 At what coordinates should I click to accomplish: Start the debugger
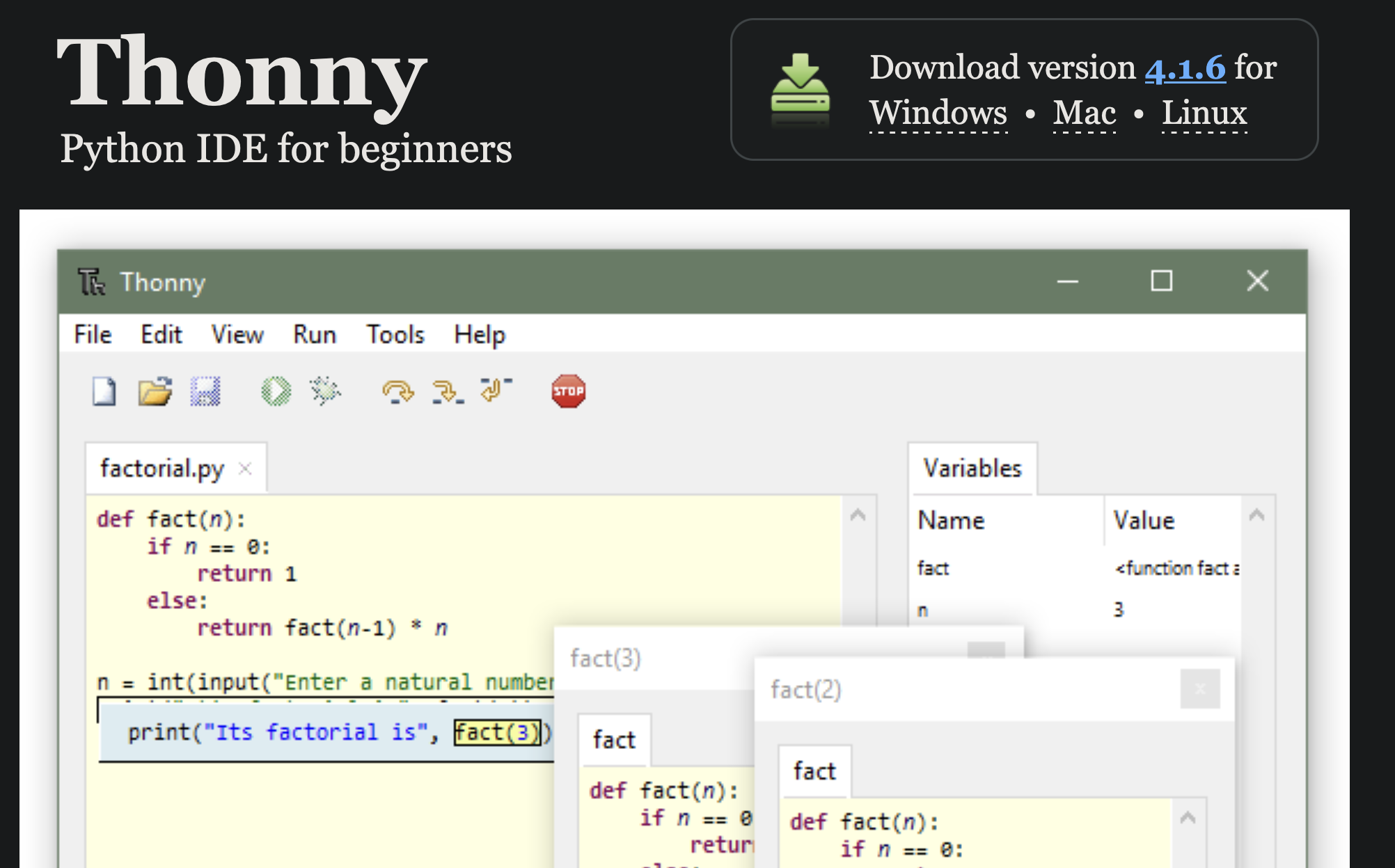coord(326,390)
